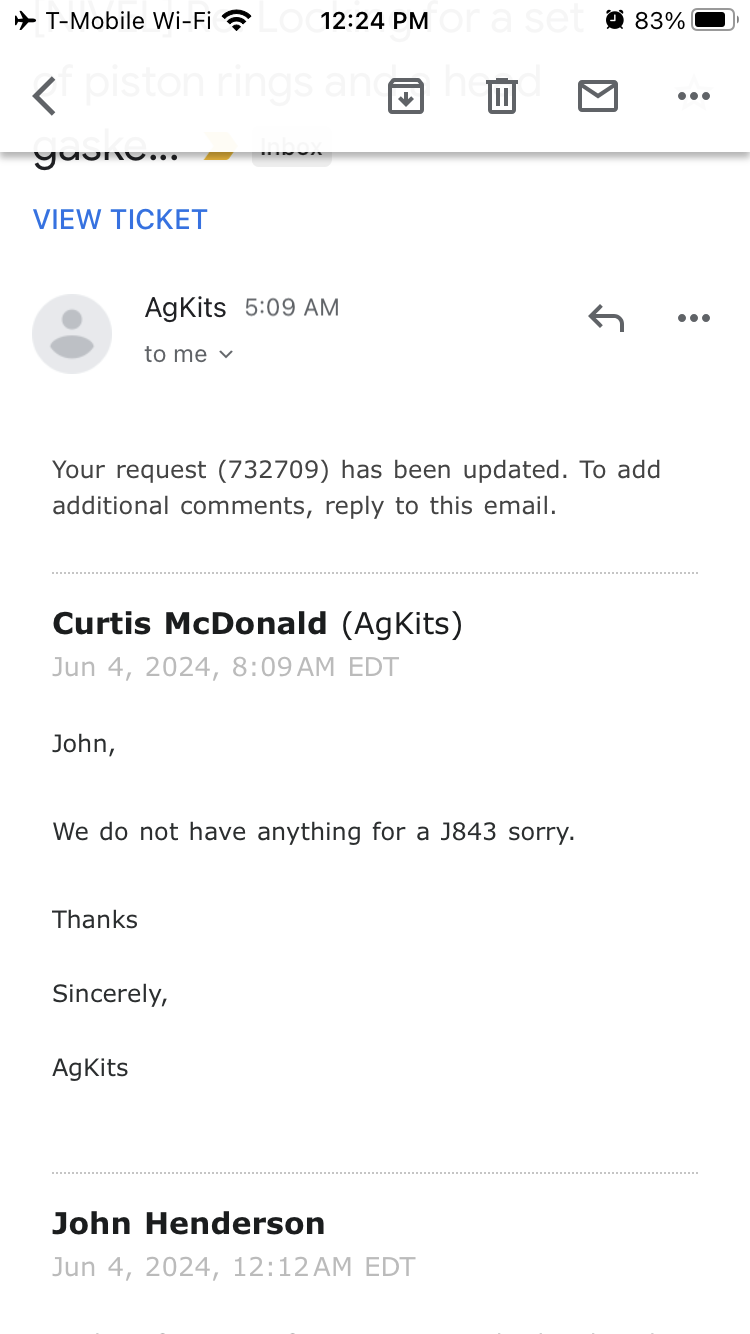750x1334 pixels.
Task: Tap the AgKits sender avatar
Action: (x=72, y=334)
